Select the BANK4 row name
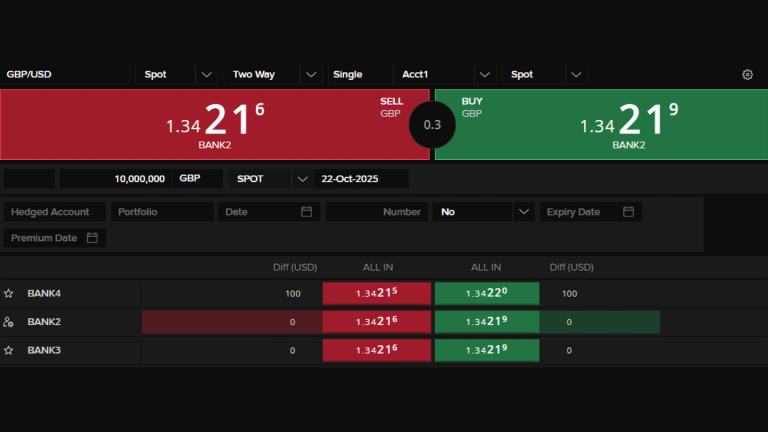 [44, 293]
